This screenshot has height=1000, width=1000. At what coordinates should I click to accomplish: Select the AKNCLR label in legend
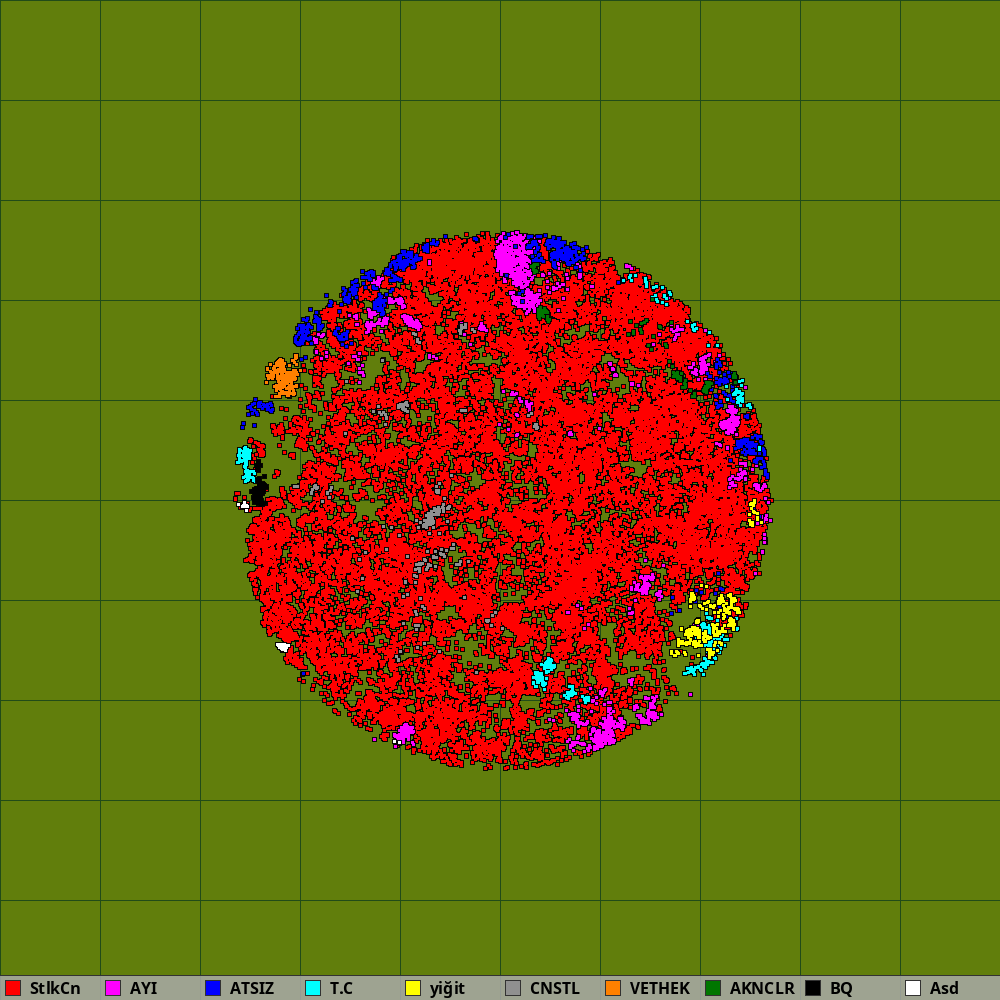(762, 988)
